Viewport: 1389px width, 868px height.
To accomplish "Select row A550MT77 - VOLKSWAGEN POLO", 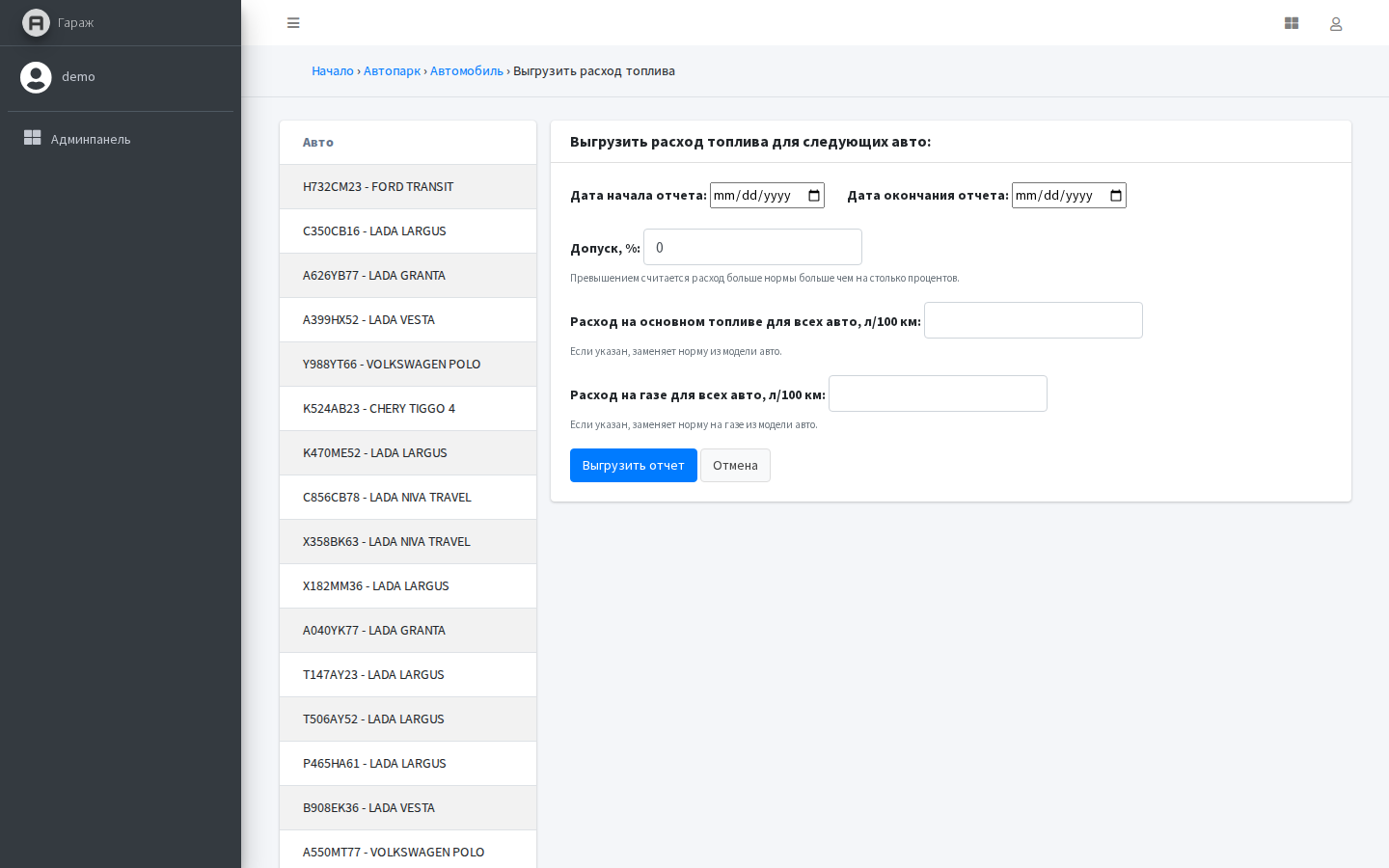I will (408, 850).
